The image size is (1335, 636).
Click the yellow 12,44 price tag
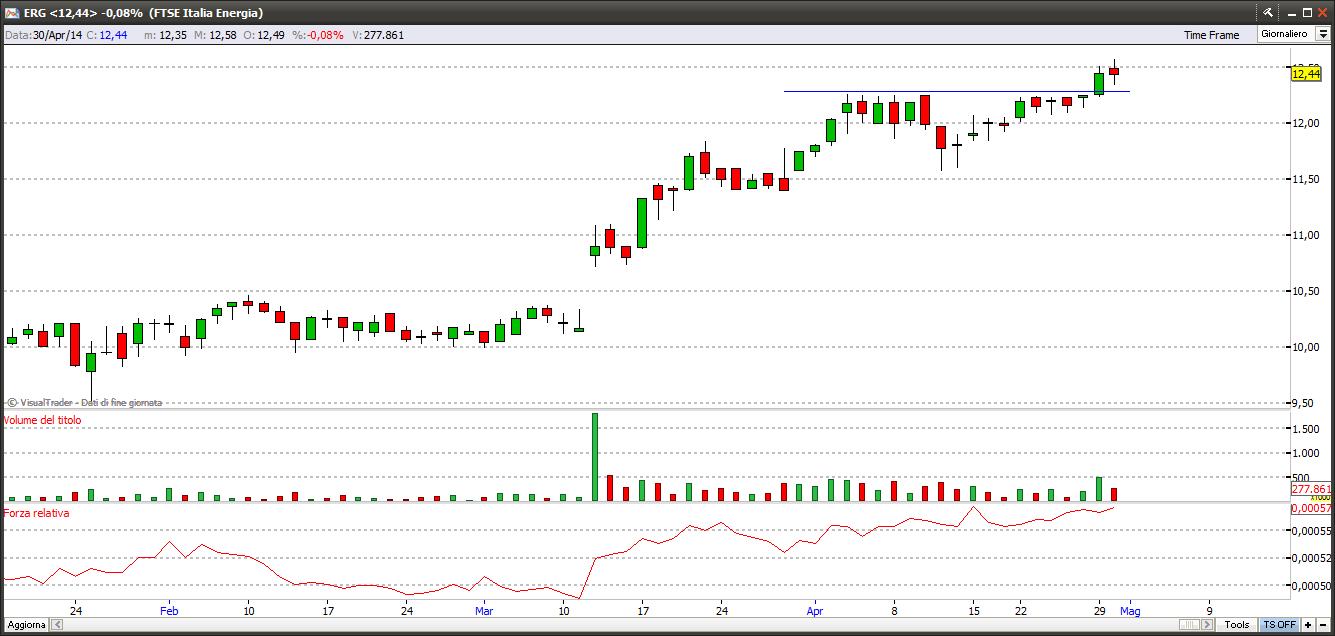tap(1306, 73)
